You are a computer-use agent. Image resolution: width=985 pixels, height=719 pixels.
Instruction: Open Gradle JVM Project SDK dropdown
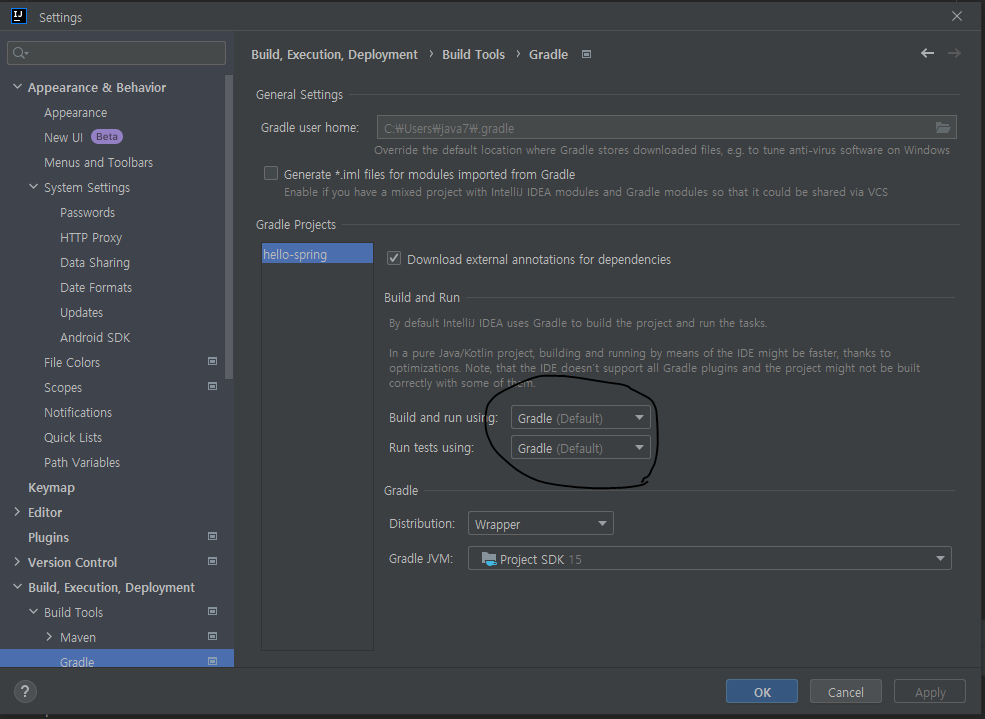tap(709, 559)
